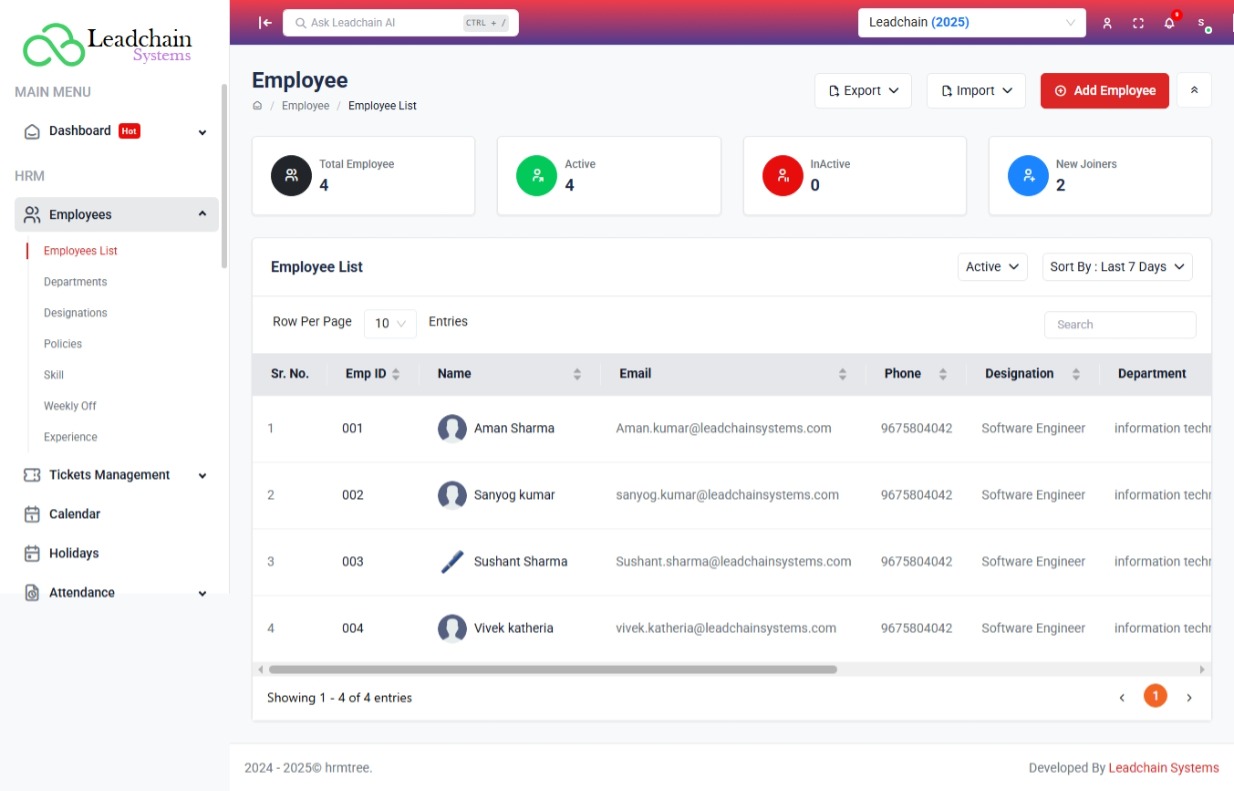Click the Add Employee button
The height and width of the screenshot is (791, 1234).
pyautogui.click(x=1104, y=90)
